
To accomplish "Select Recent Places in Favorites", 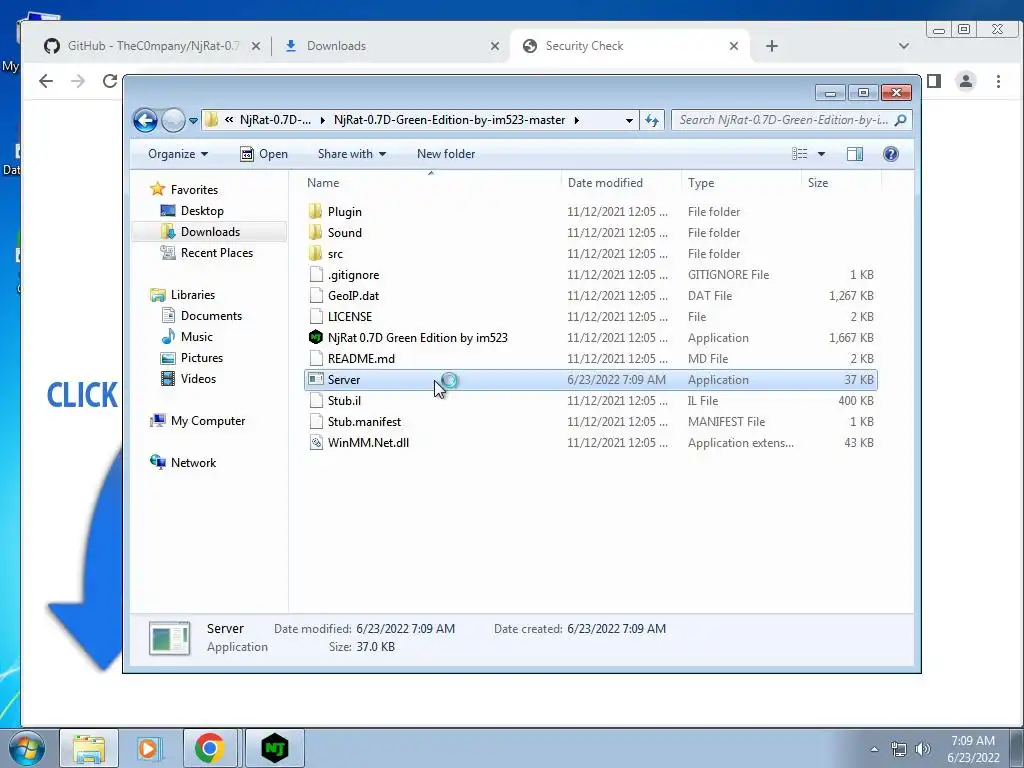I will point(216,253).
